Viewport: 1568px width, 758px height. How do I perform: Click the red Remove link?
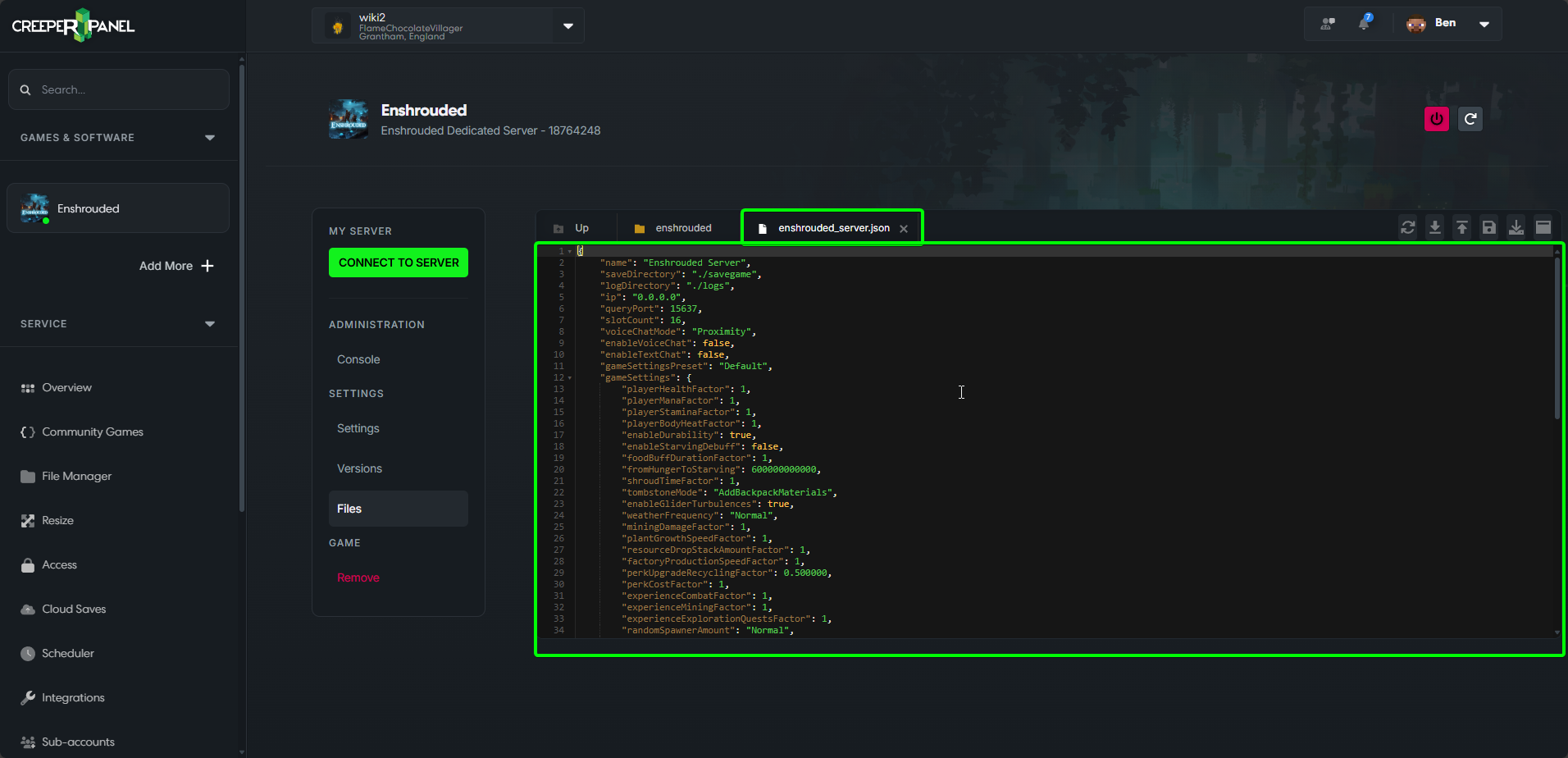[358, 578]
